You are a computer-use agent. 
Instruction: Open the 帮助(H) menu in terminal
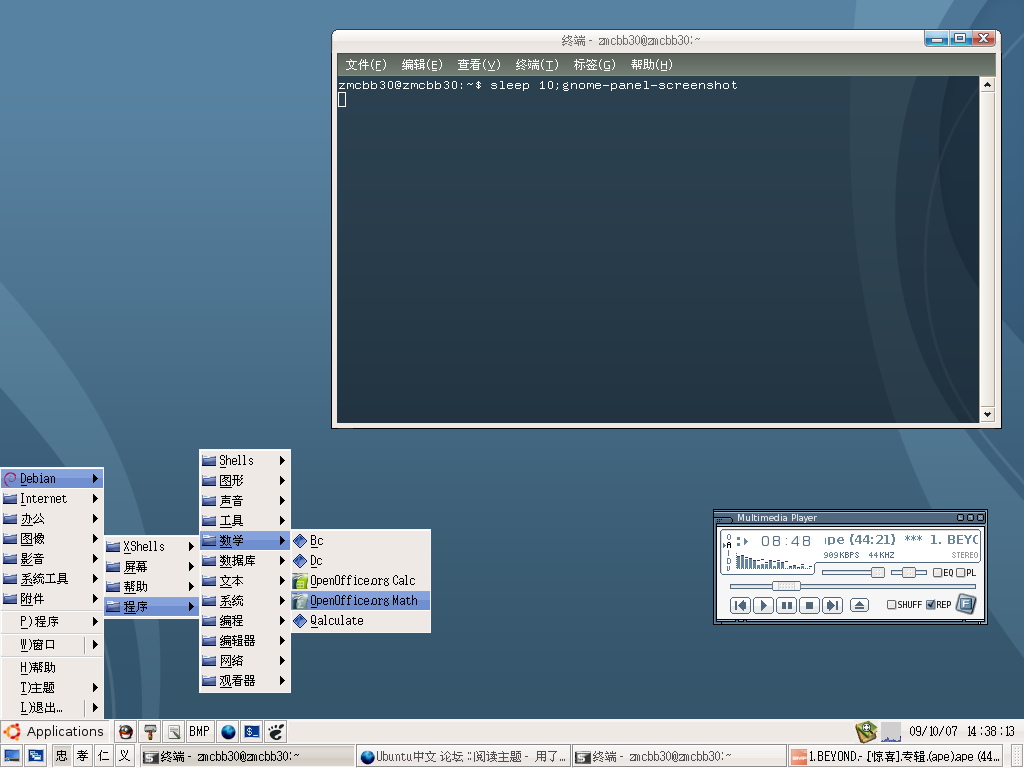pyautogui.click(x=652, y=65)
